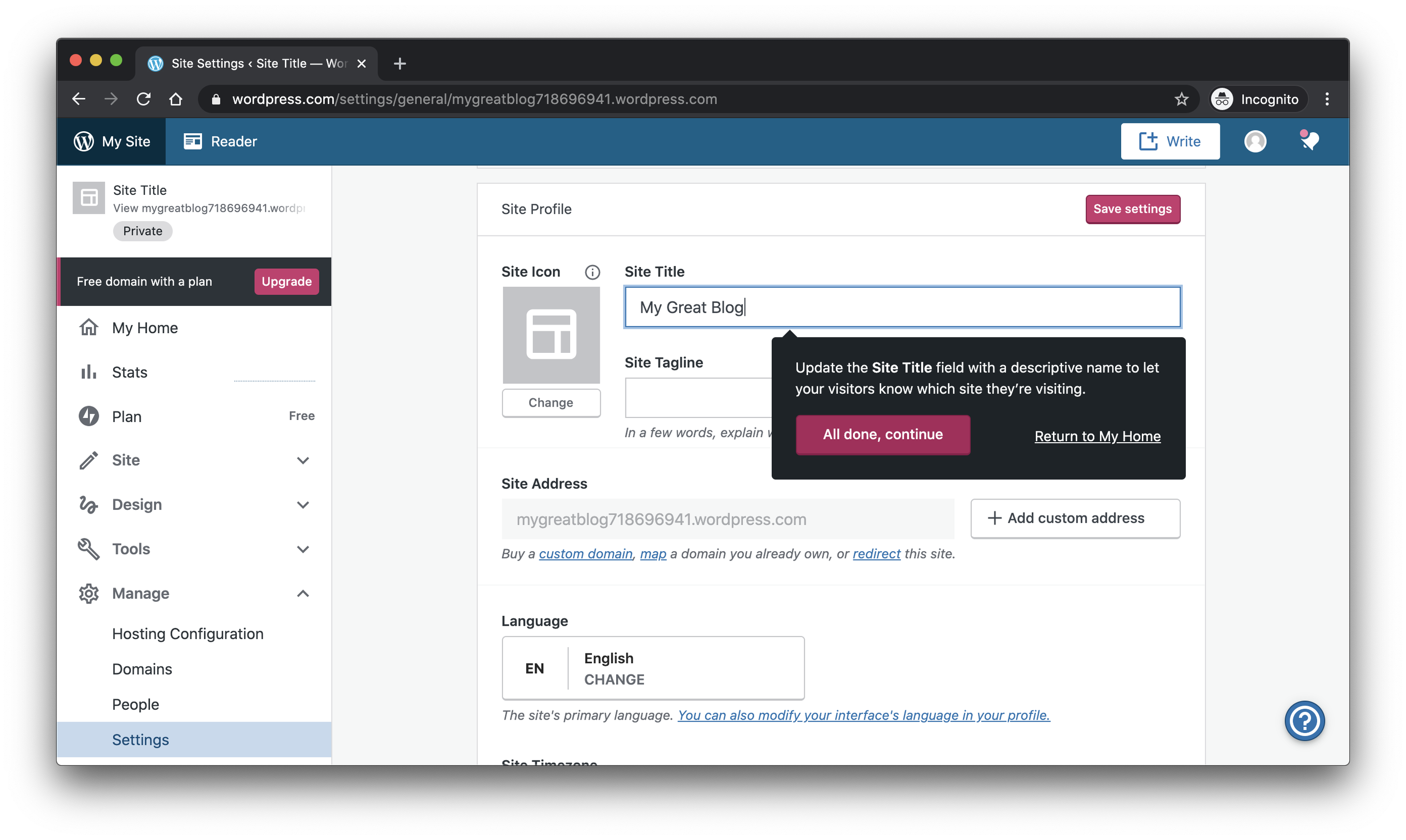Click Add custom address button
Viewport: 1406px width, 840px height.
pos(1075,518)
